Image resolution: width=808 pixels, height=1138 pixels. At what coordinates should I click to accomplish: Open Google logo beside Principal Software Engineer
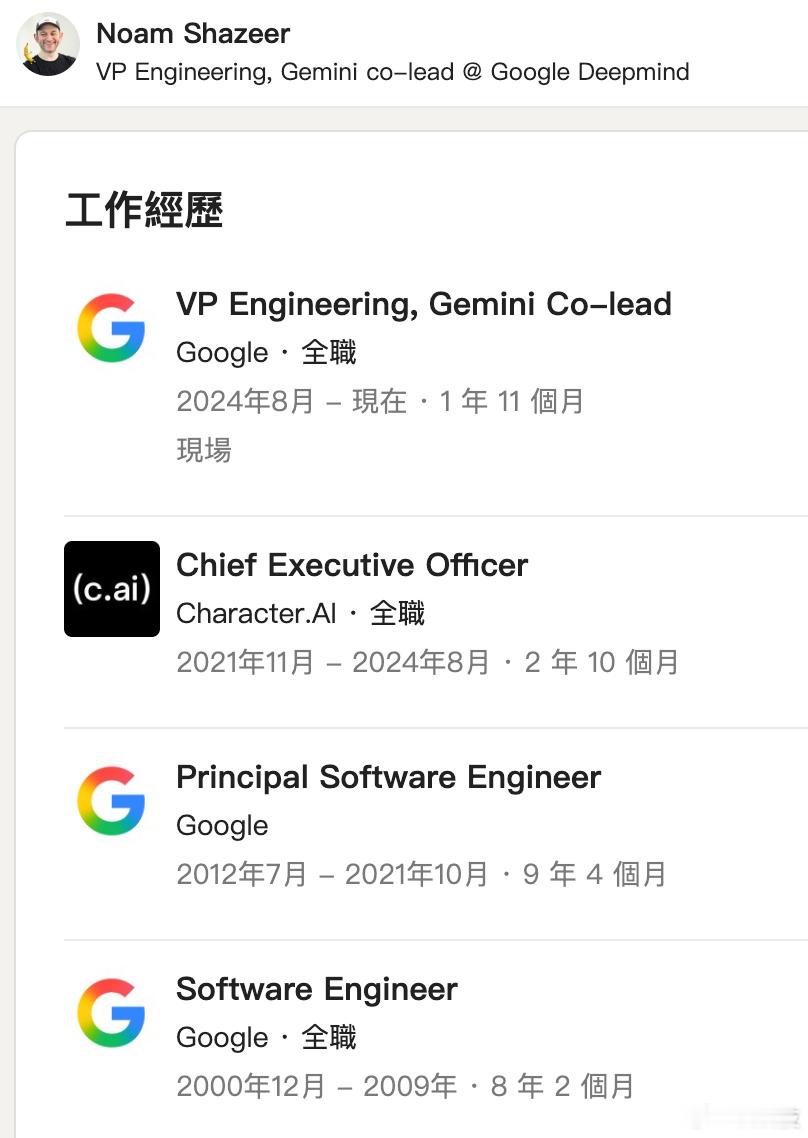pyautogui.click(x=111, y=801)
